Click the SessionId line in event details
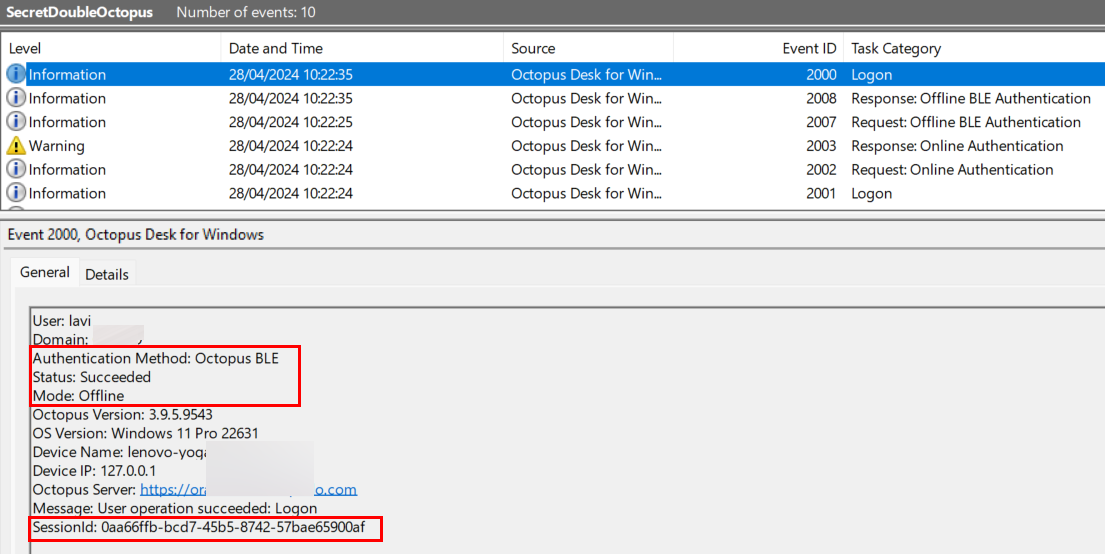 tap(199, 527)
